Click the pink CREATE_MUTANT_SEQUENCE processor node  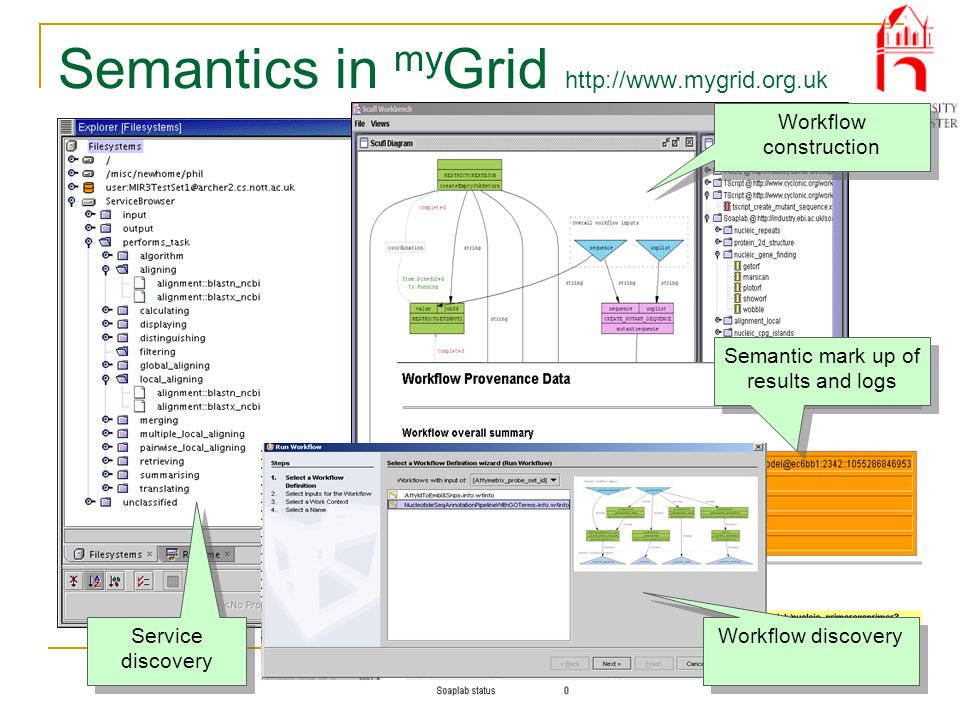[637, 318]
